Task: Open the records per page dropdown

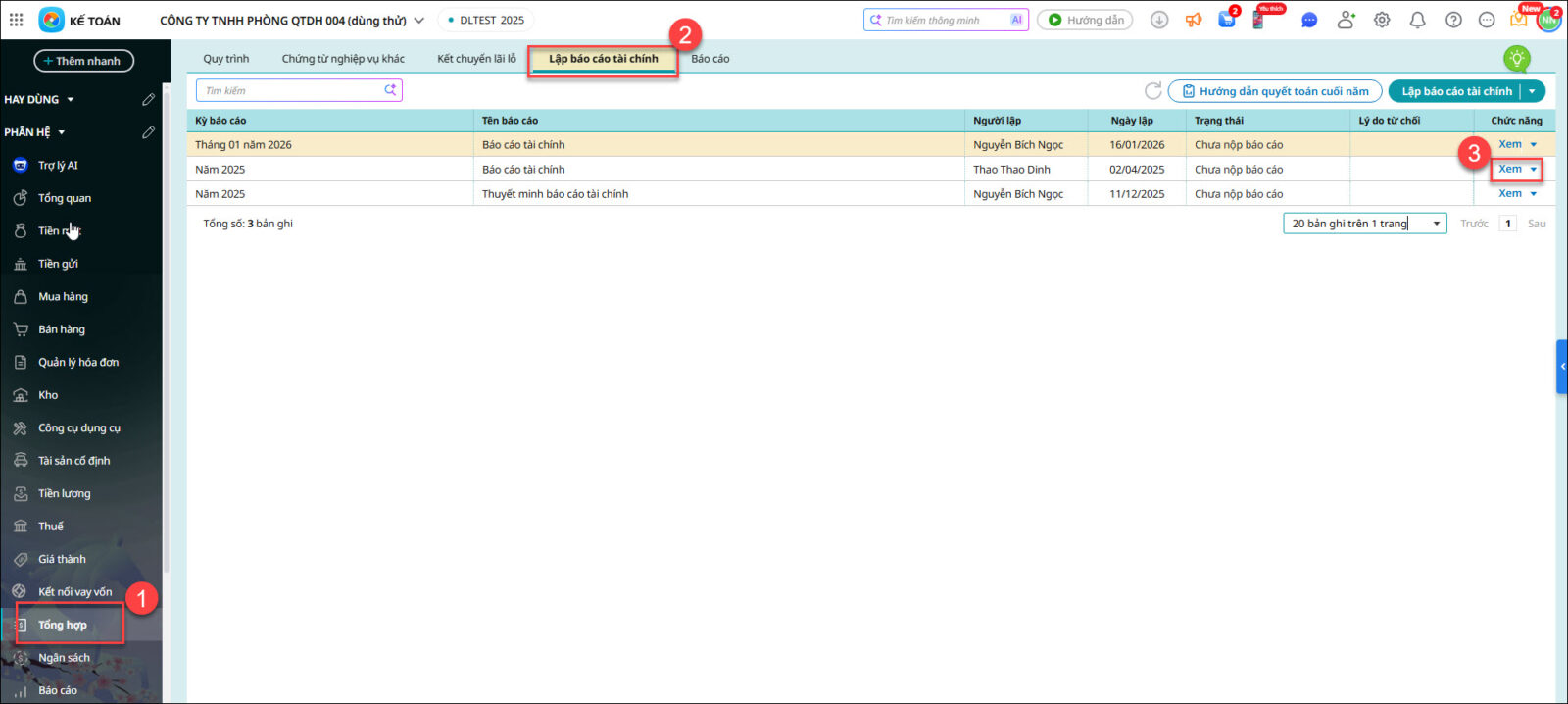Action: [1364, 224]
